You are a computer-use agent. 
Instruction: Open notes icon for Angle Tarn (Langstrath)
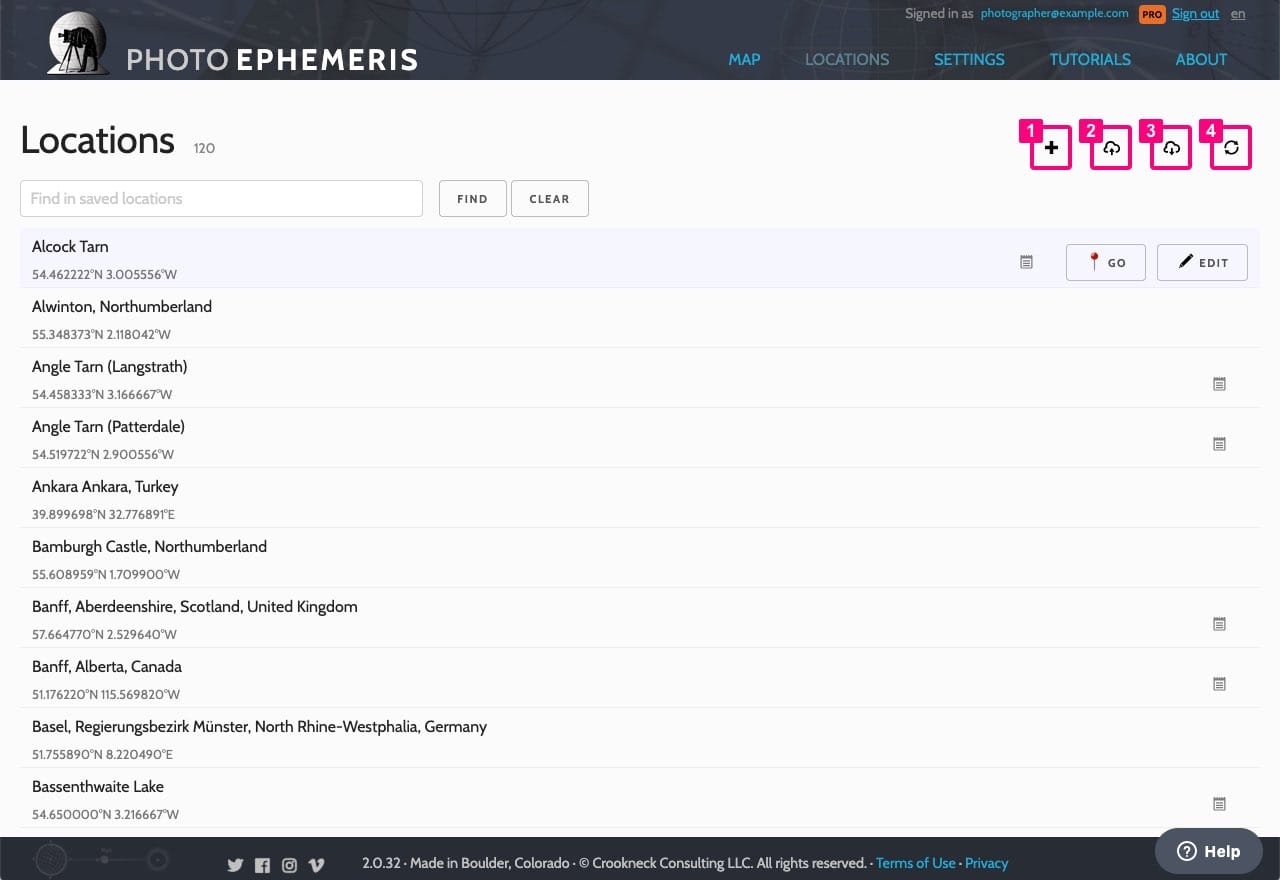1219,383
